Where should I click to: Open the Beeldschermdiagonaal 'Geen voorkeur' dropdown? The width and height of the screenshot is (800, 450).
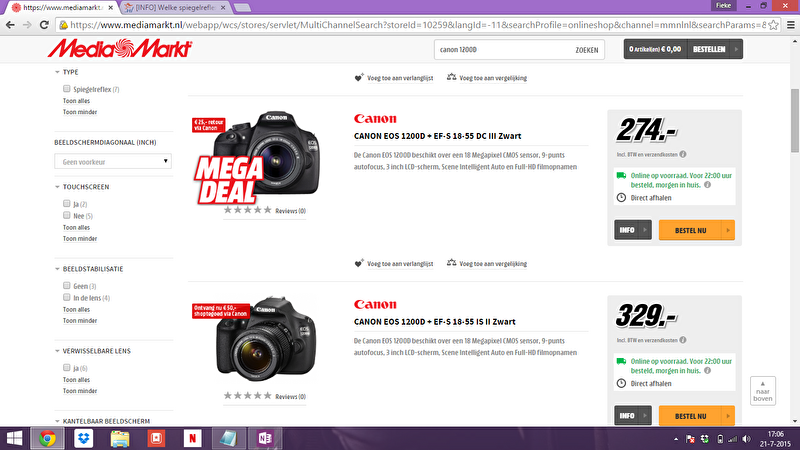(x=113, y=161)
